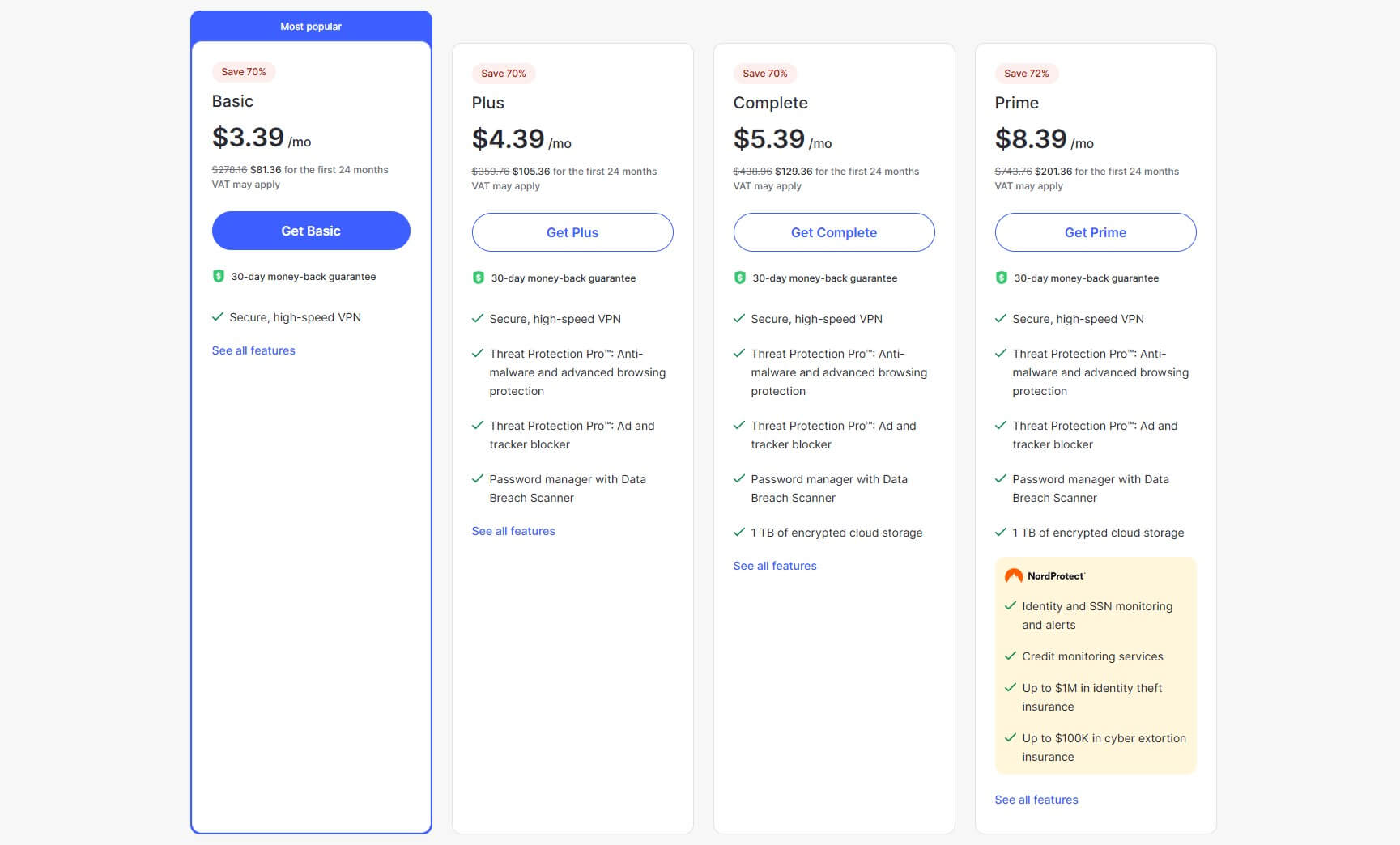
Task: Click the green shield icon in Complete plan
Action: (739, 278)
